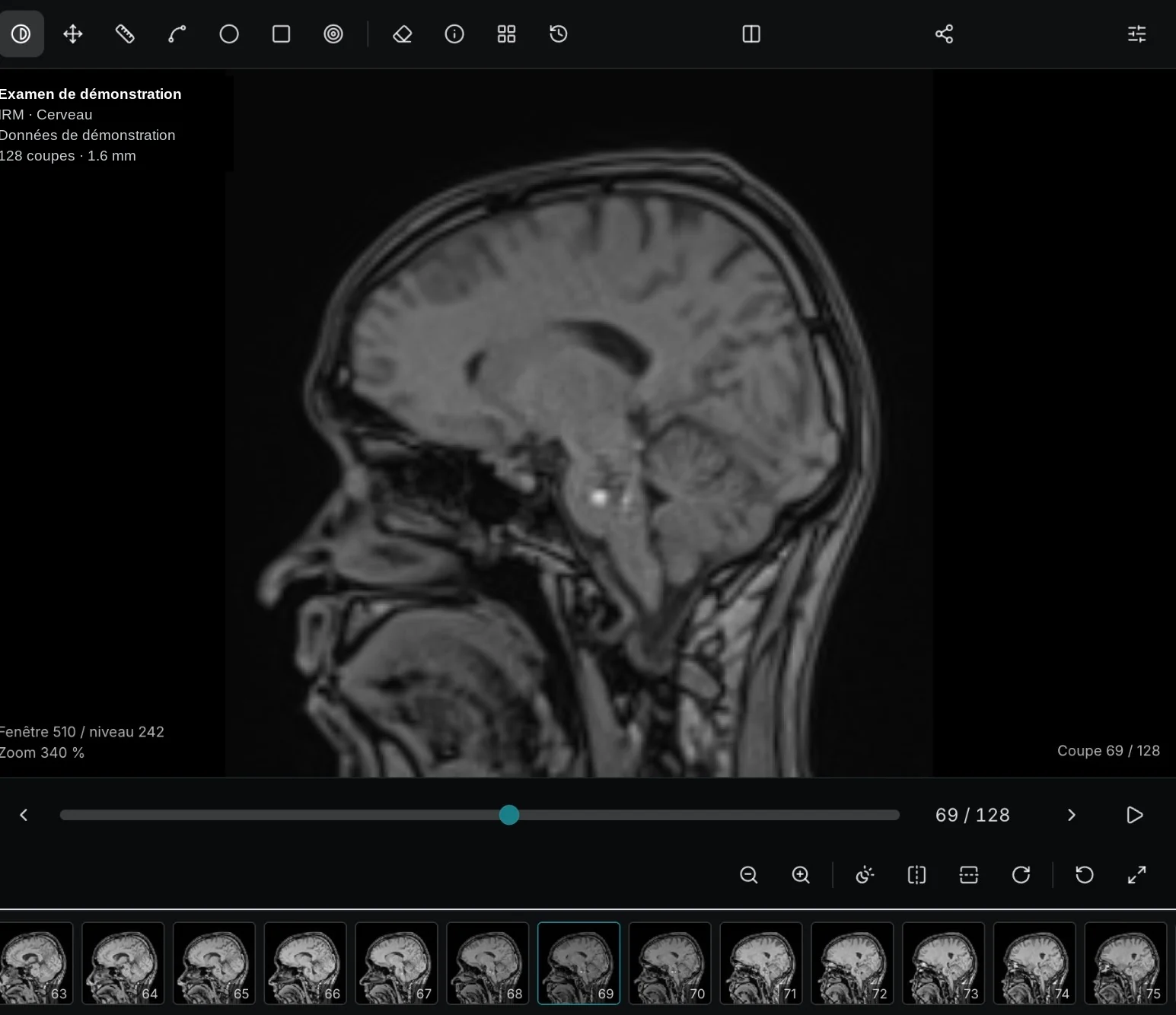1176x1015 pixels.
Task: Open slice thumbnail 68
Action: coord(488,963)
